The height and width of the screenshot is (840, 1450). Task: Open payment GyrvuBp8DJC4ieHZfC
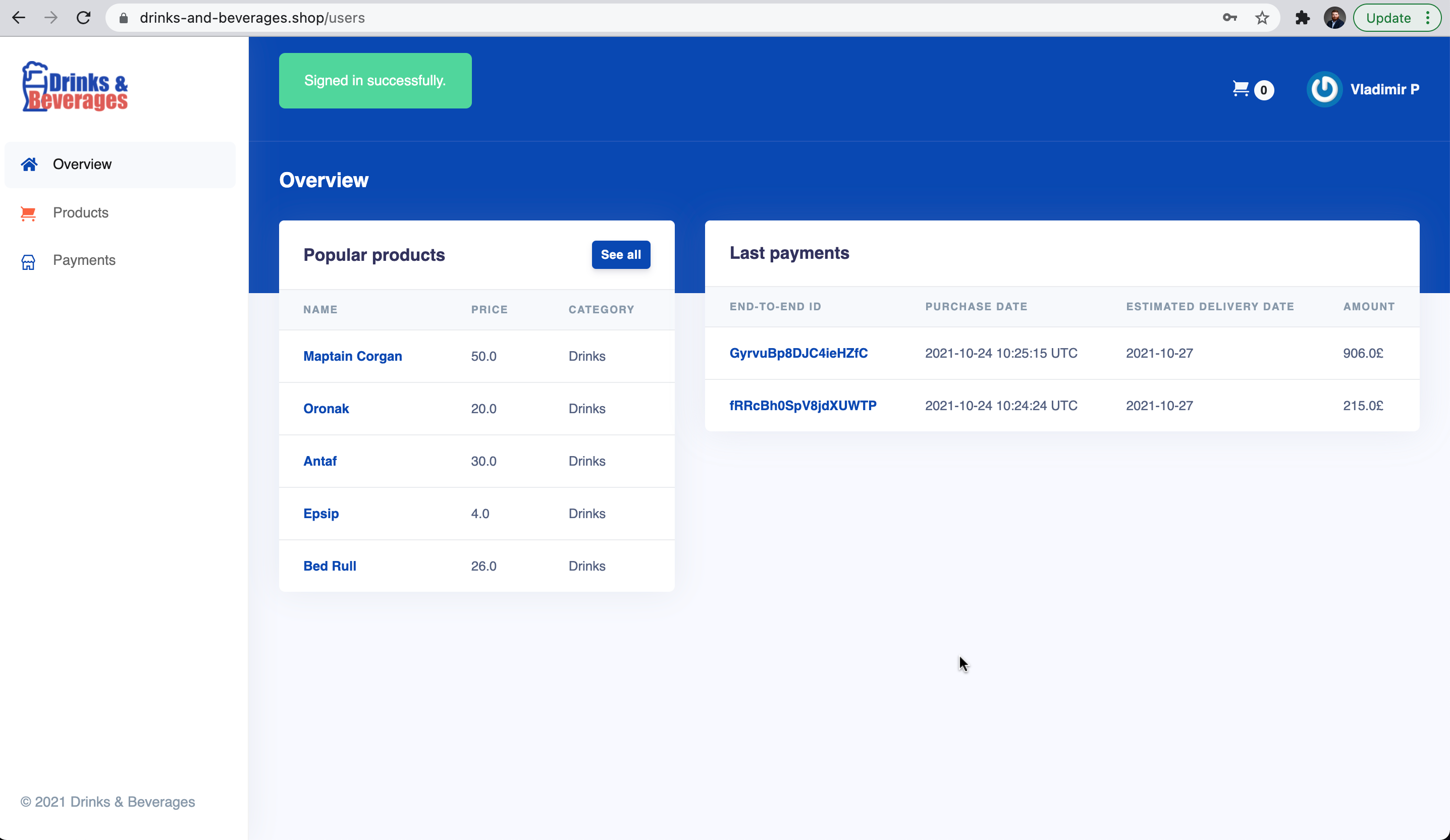798,353
